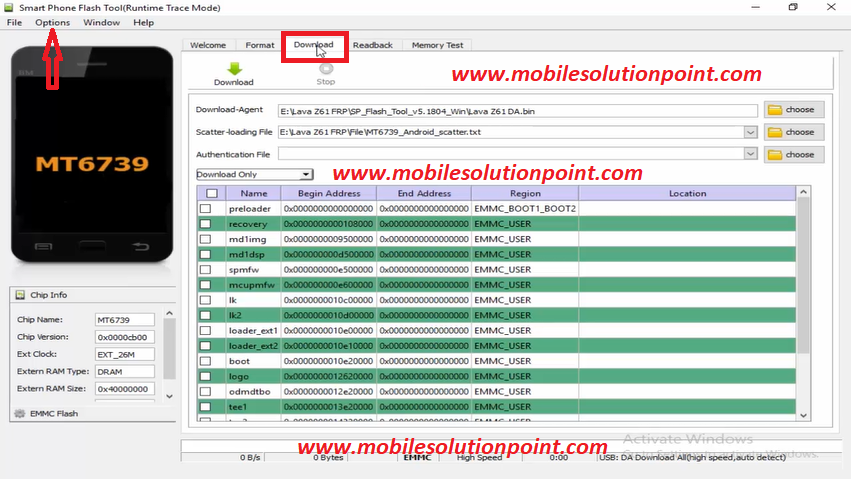Click the partition table vertical scrollbar thumb

tap(803, 277)
